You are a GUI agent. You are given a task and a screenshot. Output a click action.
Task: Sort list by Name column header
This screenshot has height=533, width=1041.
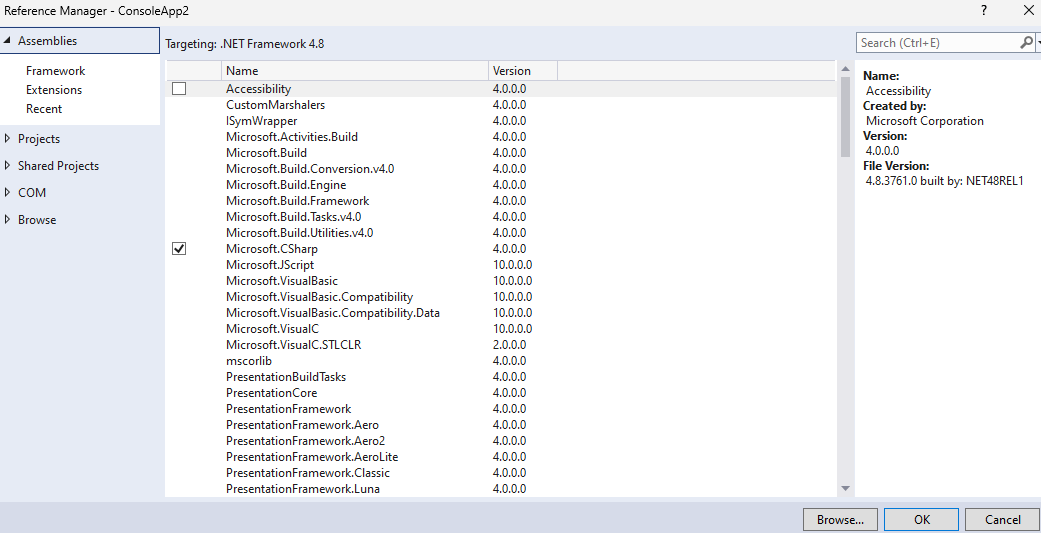[355, 70]
